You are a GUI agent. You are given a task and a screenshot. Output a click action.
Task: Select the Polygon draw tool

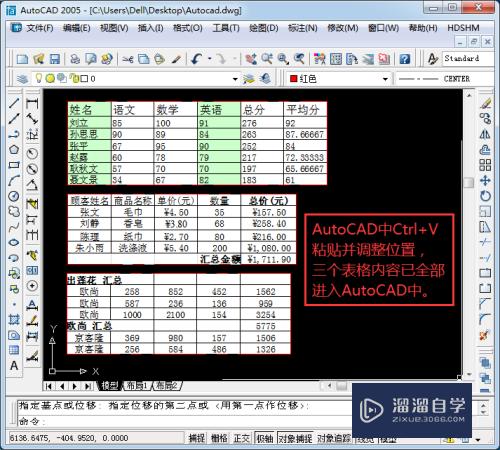pyautogui.click(x=14, y=149)
